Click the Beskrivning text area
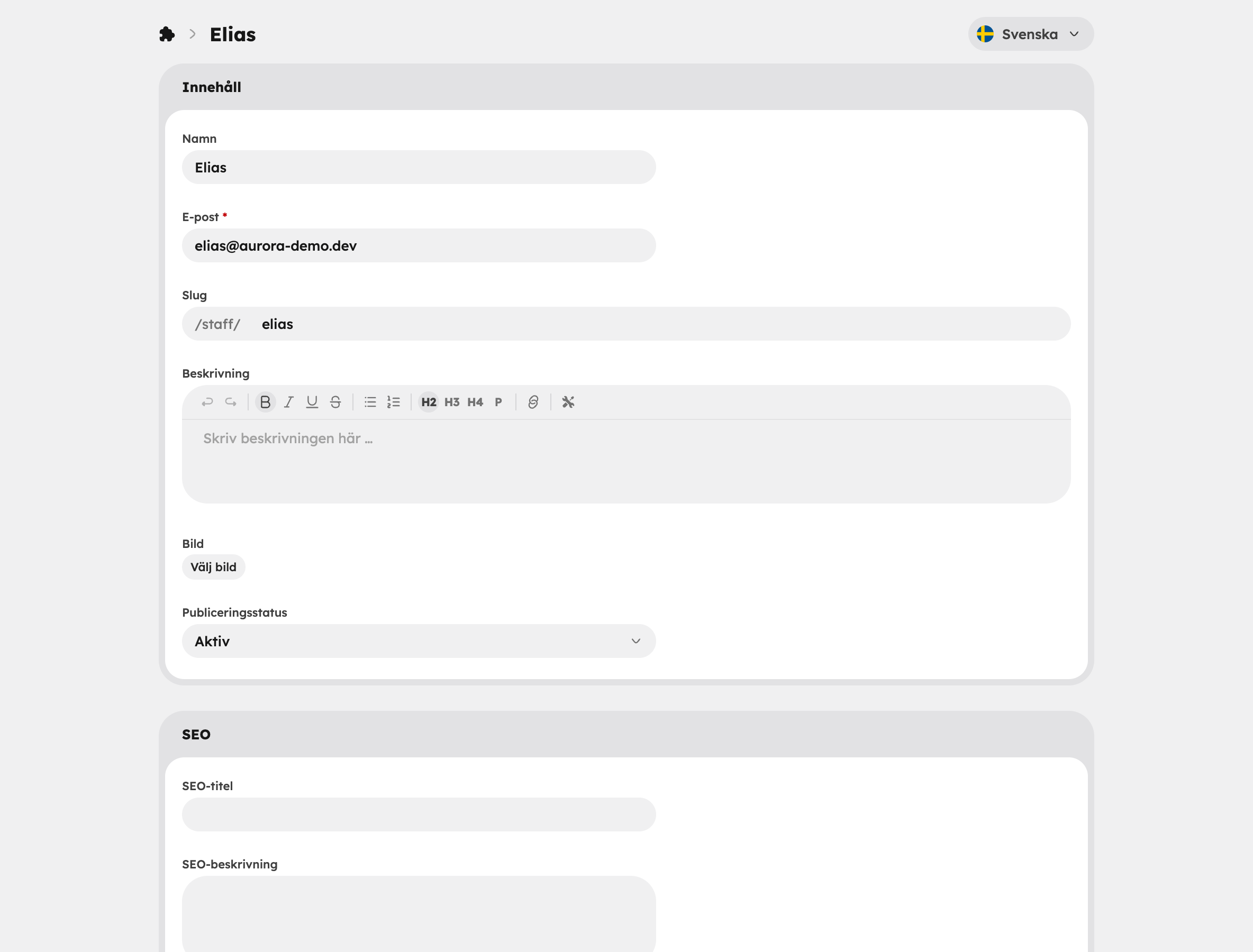This screenshot has height=952, width=1253. [626, 461]
